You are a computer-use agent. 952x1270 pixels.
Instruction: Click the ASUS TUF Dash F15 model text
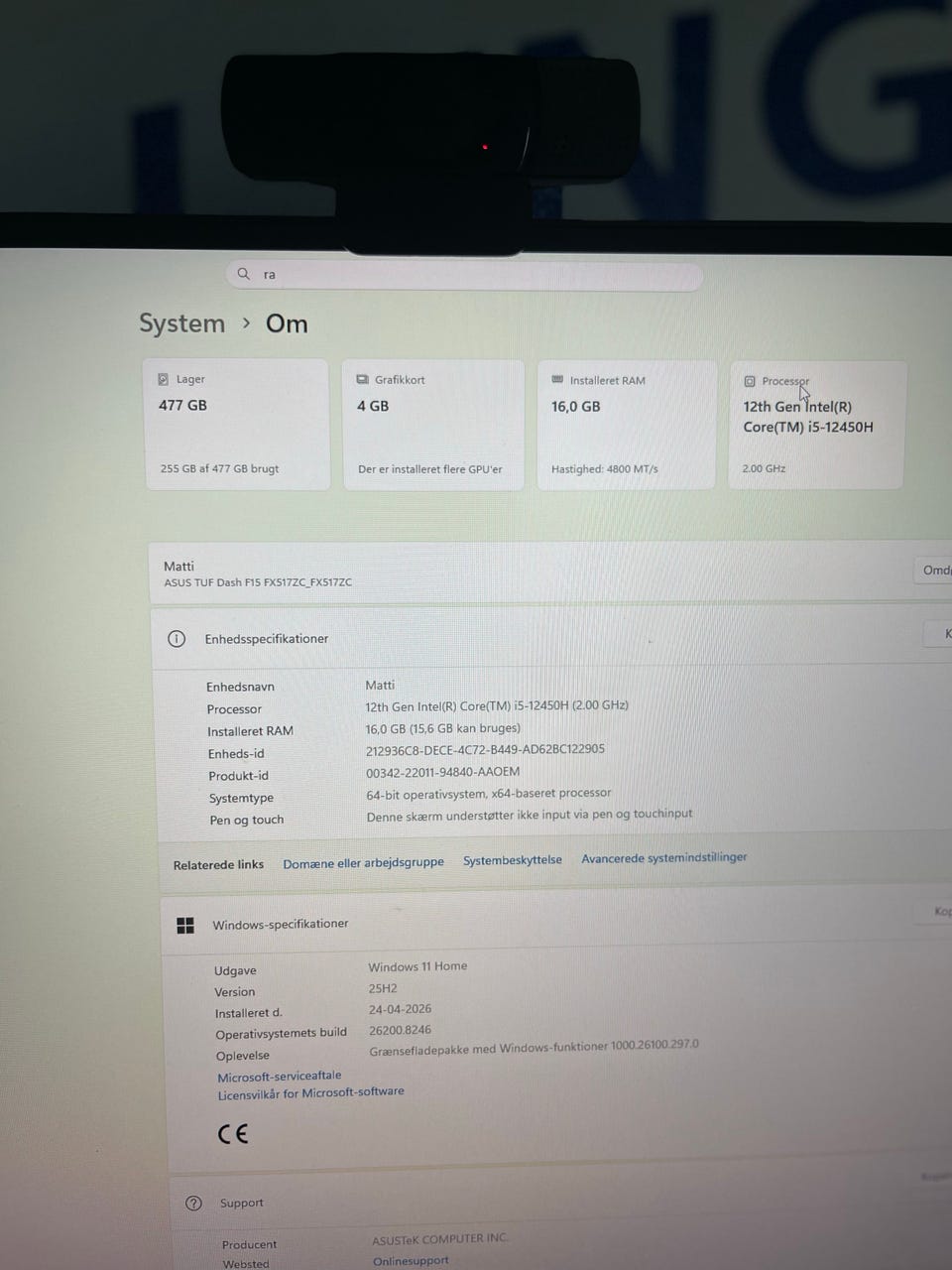click(258, 582)
